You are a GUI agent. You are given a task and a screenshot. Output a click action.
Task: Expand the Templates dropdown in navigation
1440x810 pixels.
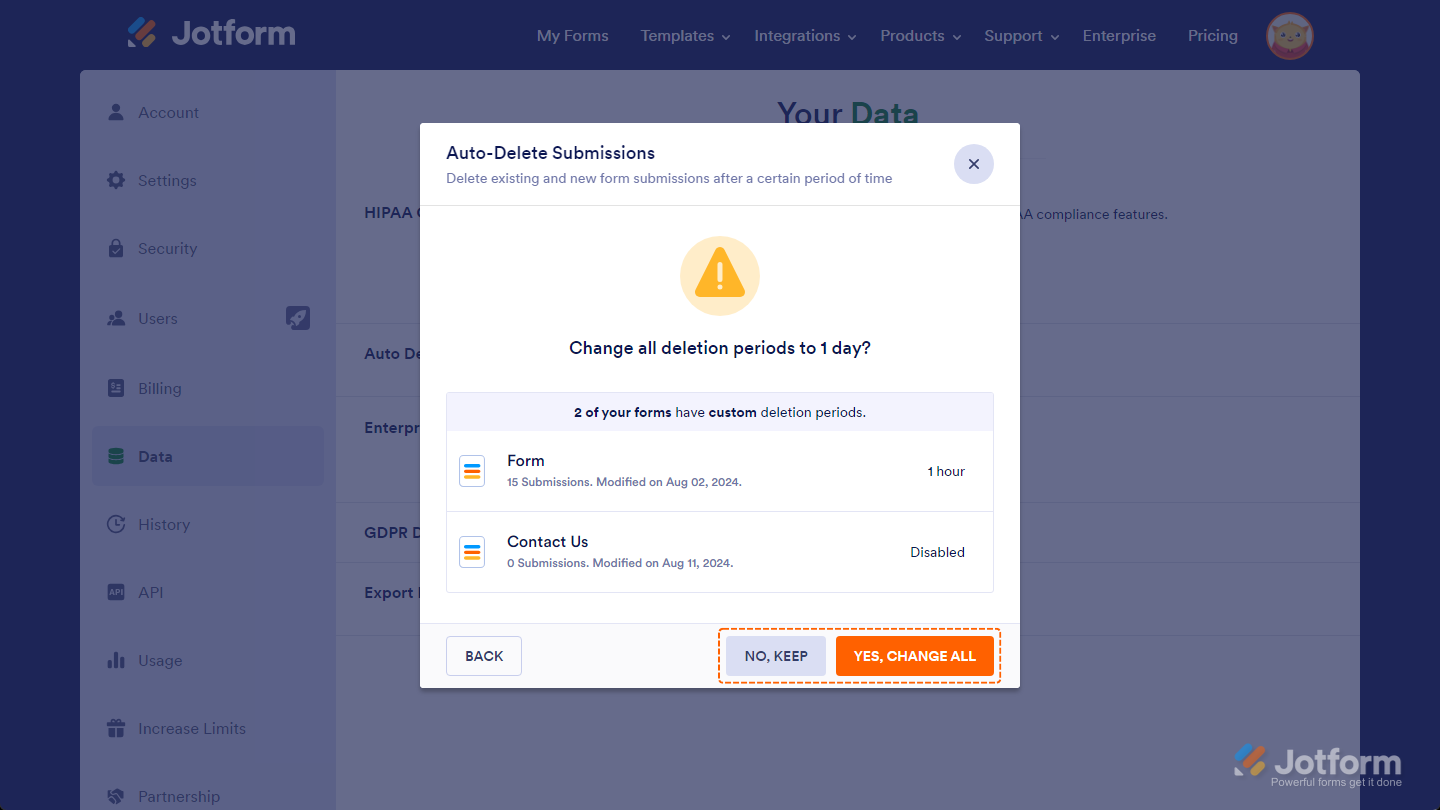point(684,35)
